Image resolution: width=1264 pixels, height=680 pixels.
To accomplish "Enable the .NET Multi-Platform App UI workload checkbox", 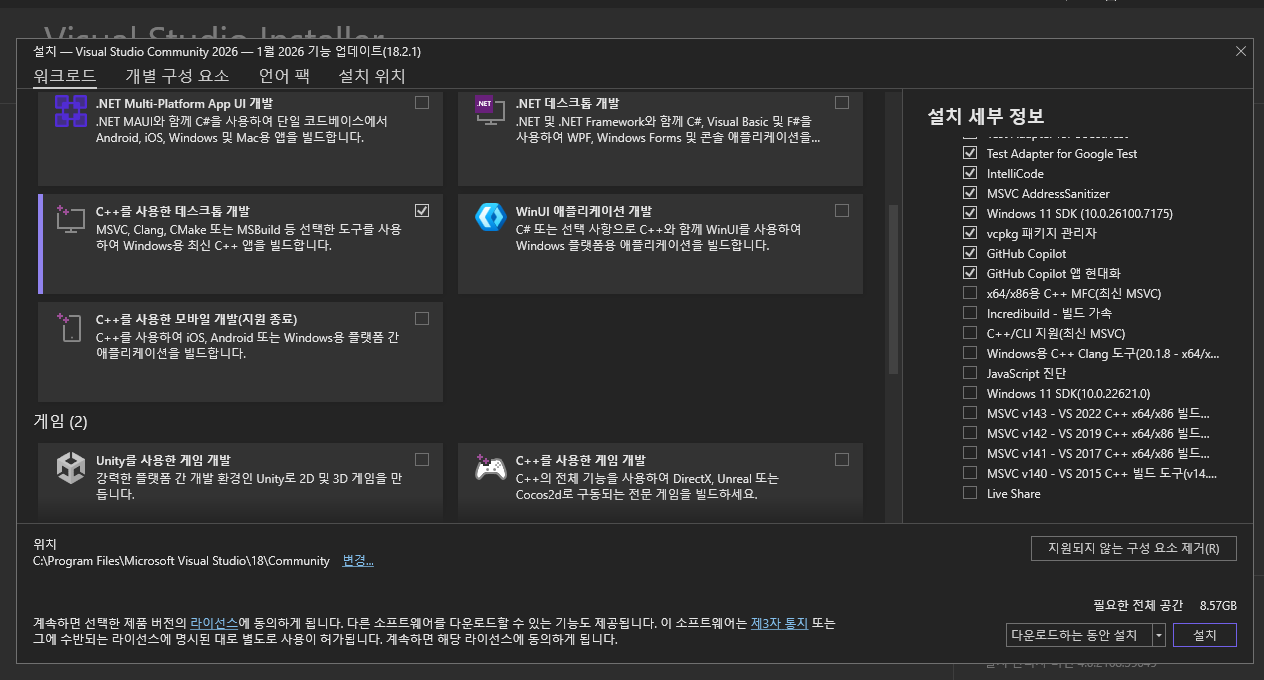I will coord(422,102).
